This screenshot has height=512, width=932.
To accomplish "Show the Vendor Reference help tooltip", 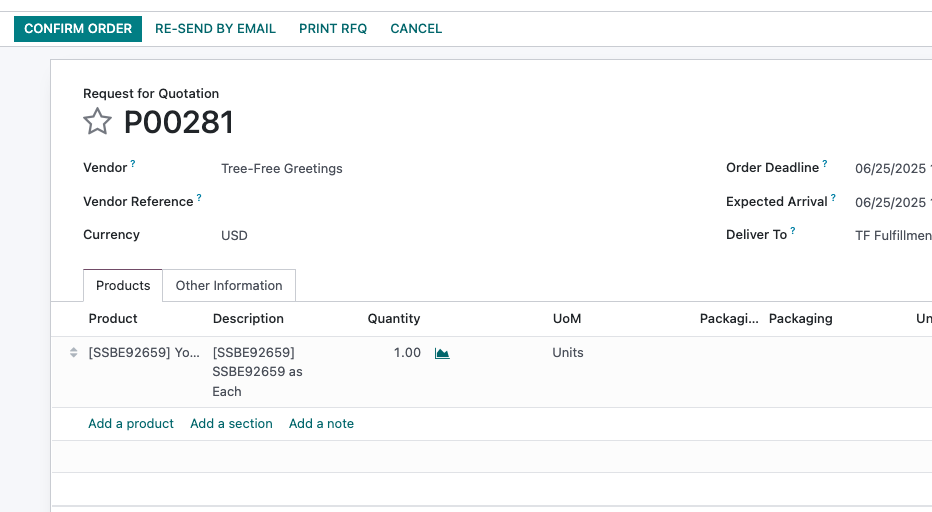I will pyautogui.click(x=199, y=197).
